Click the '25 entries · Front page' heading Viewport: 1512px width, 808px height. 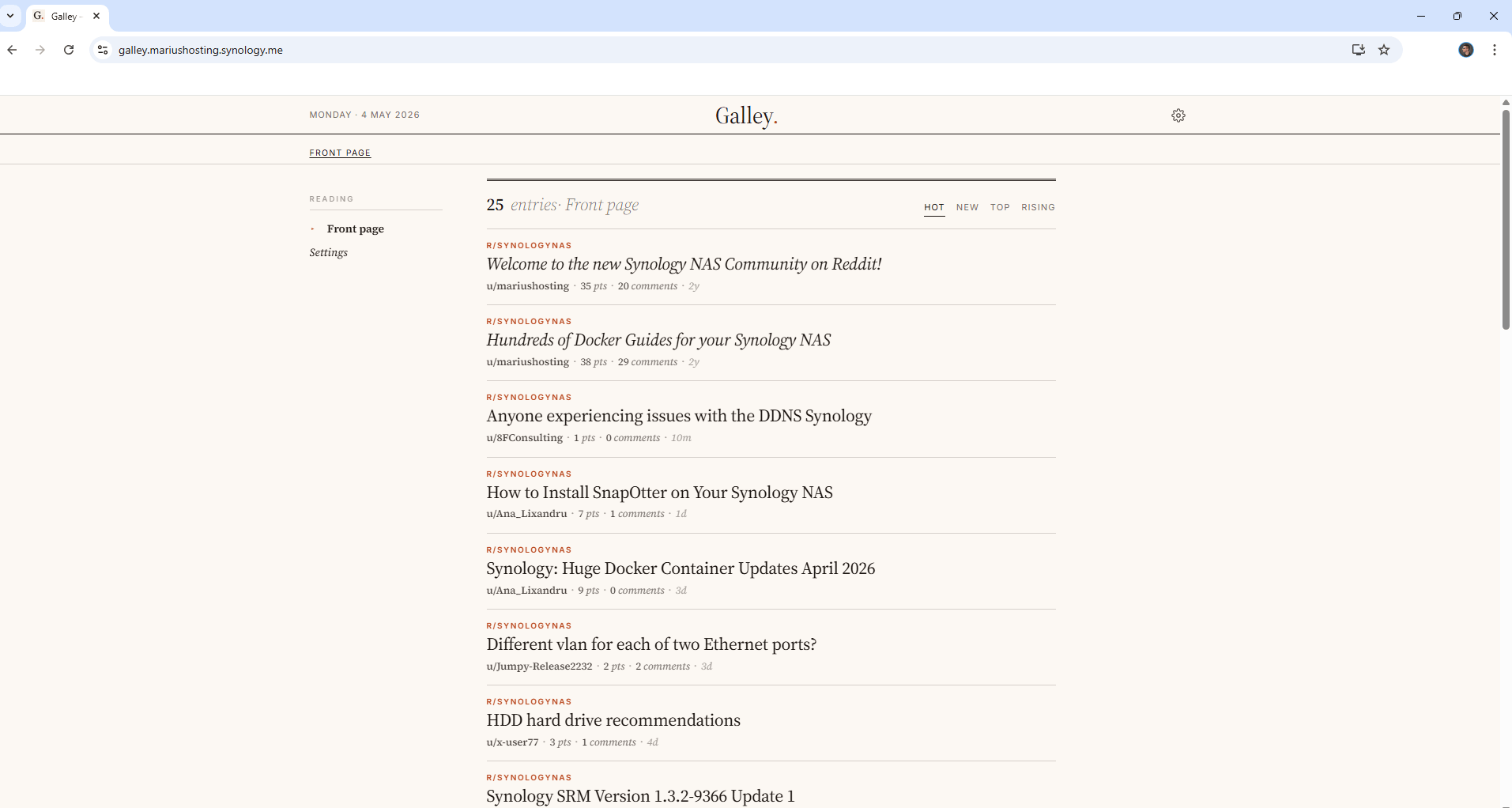(x=563, y=205)
